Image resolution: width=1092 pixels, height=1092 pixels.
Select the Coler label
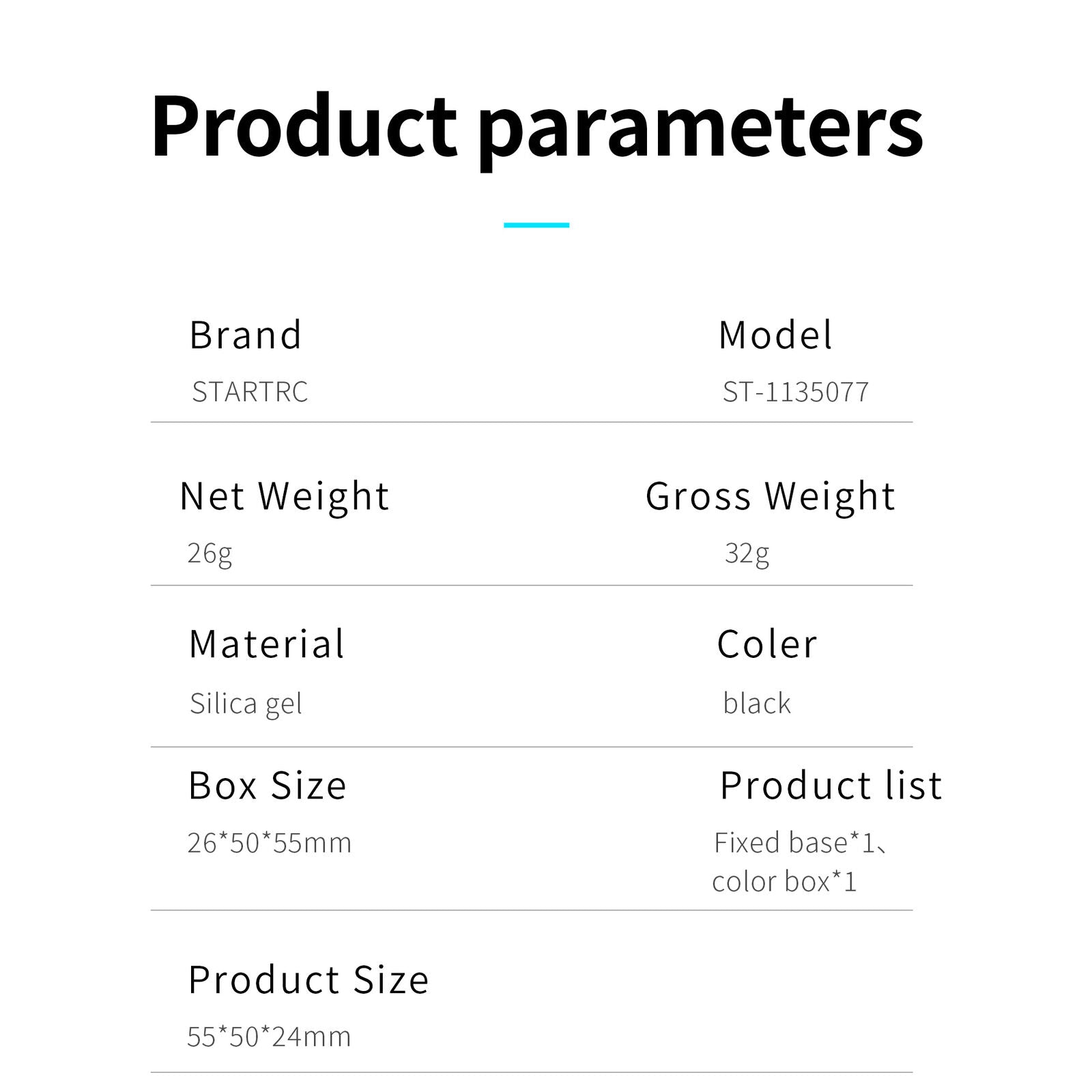(x=767, y=644)
